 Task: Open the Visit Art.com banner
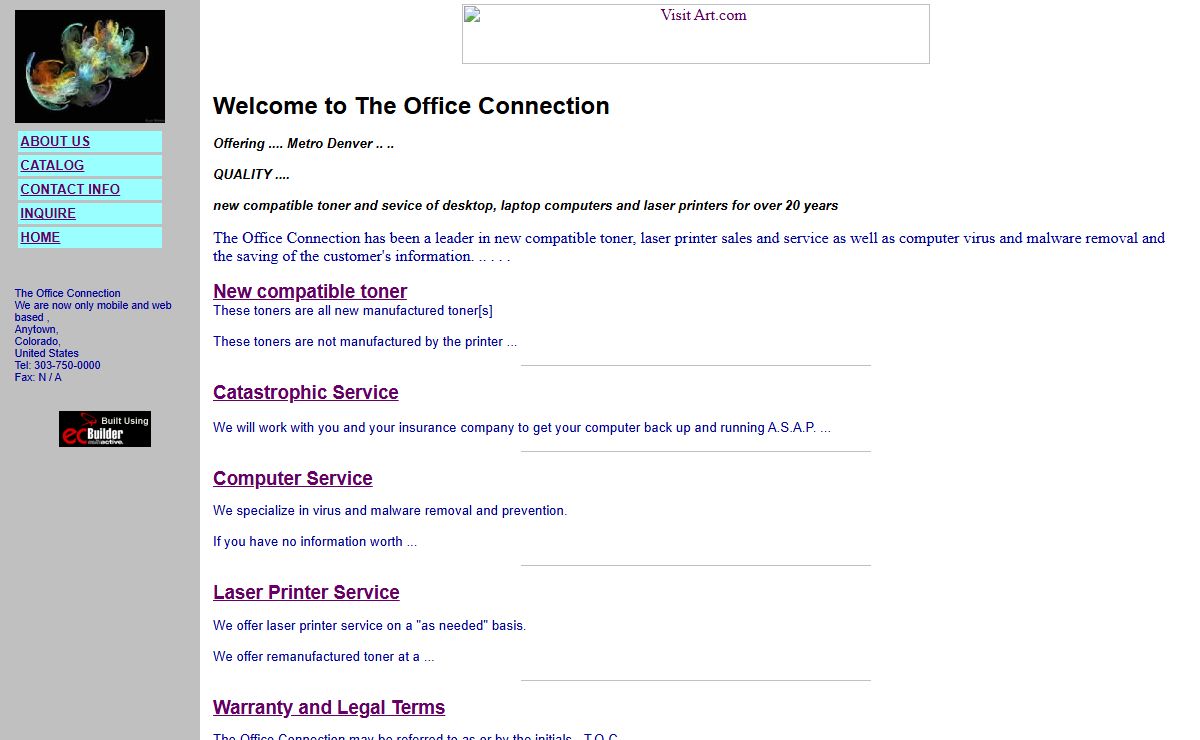point(695,34)
